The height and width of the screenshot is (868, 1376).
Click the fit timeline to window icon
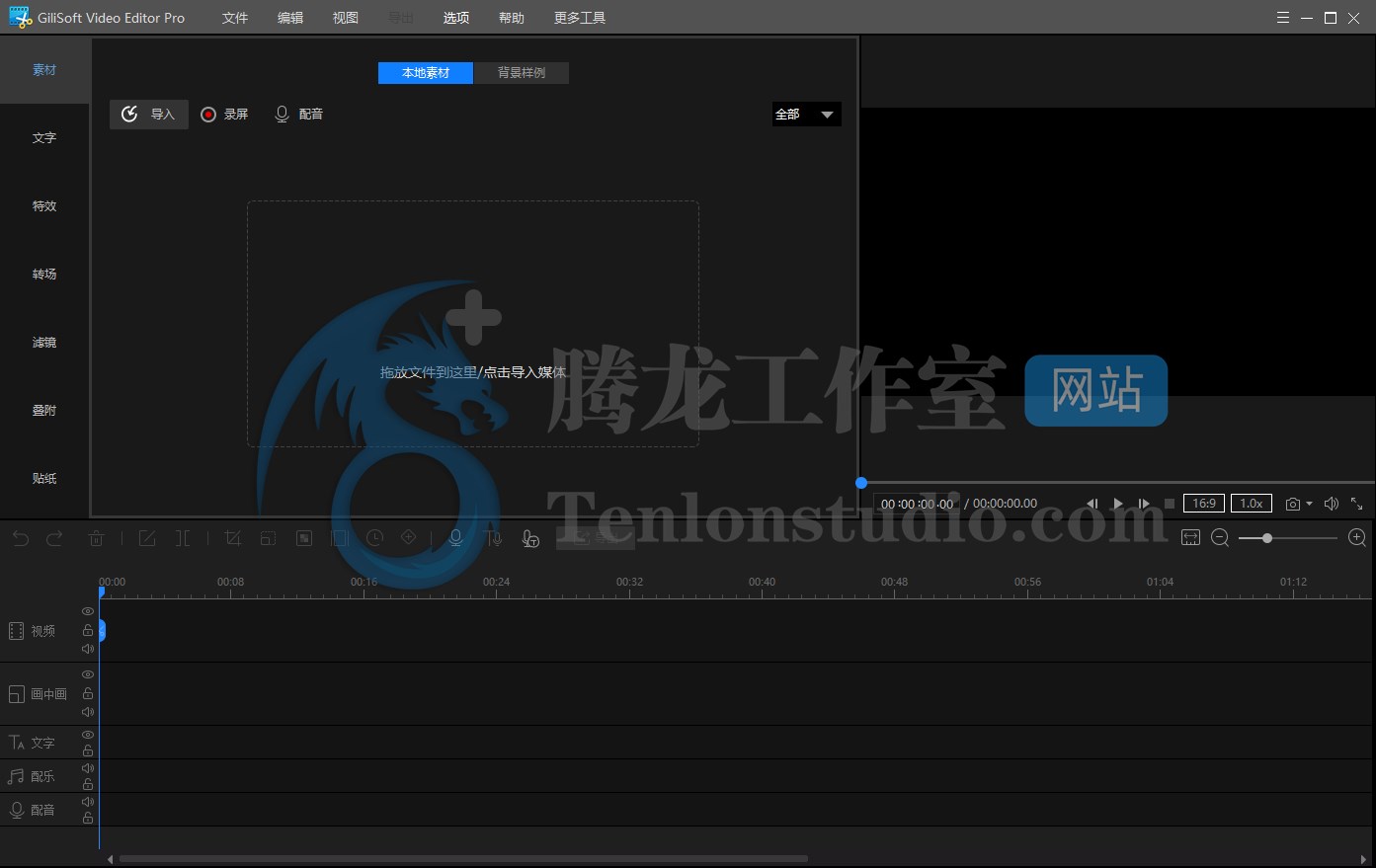[1190, 537]
